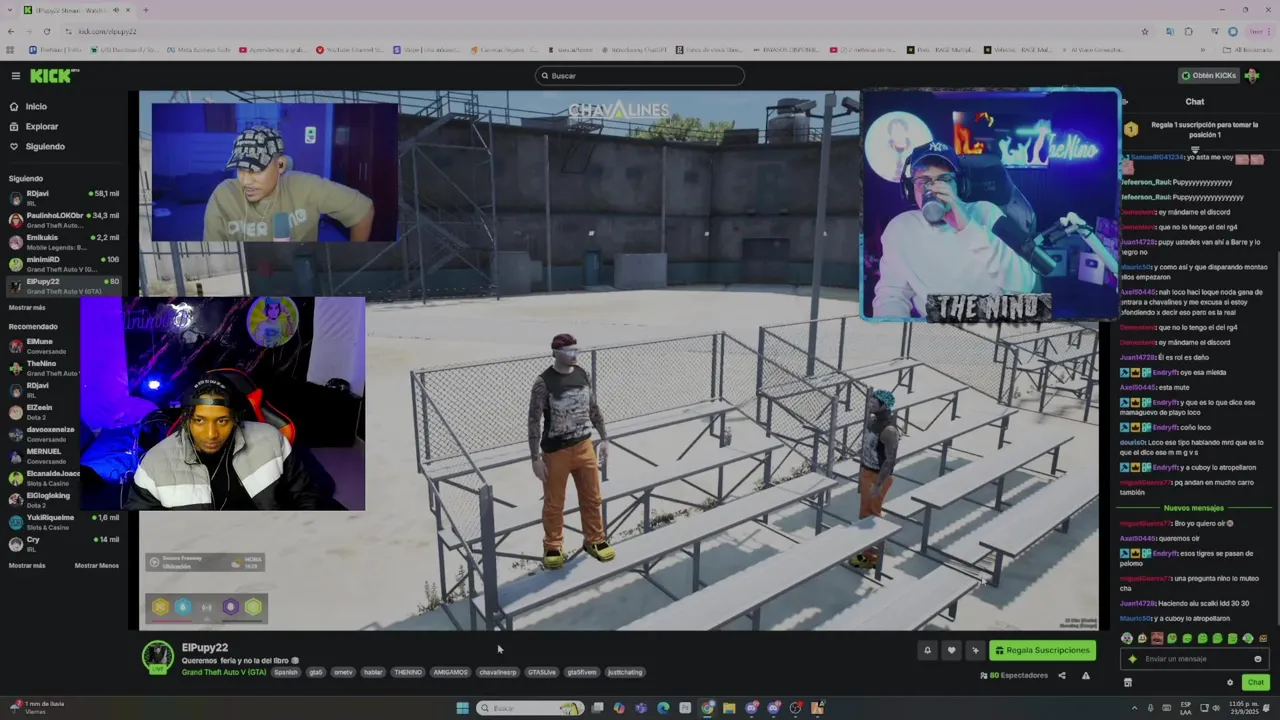This screenshot has height=720, width=1280.
Task: Open File Explorer from taskbar
Action: (x=729, y=708)
